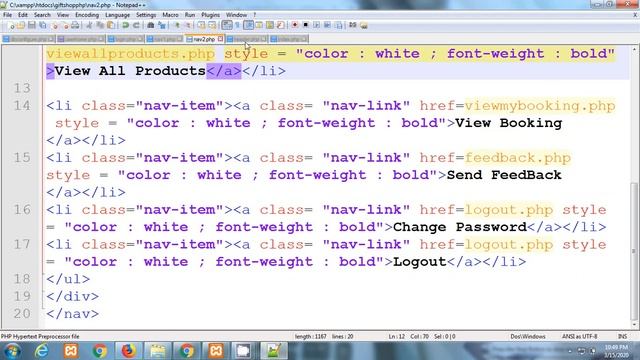Click the scrollbar up arrow in editor

[635, 49]
